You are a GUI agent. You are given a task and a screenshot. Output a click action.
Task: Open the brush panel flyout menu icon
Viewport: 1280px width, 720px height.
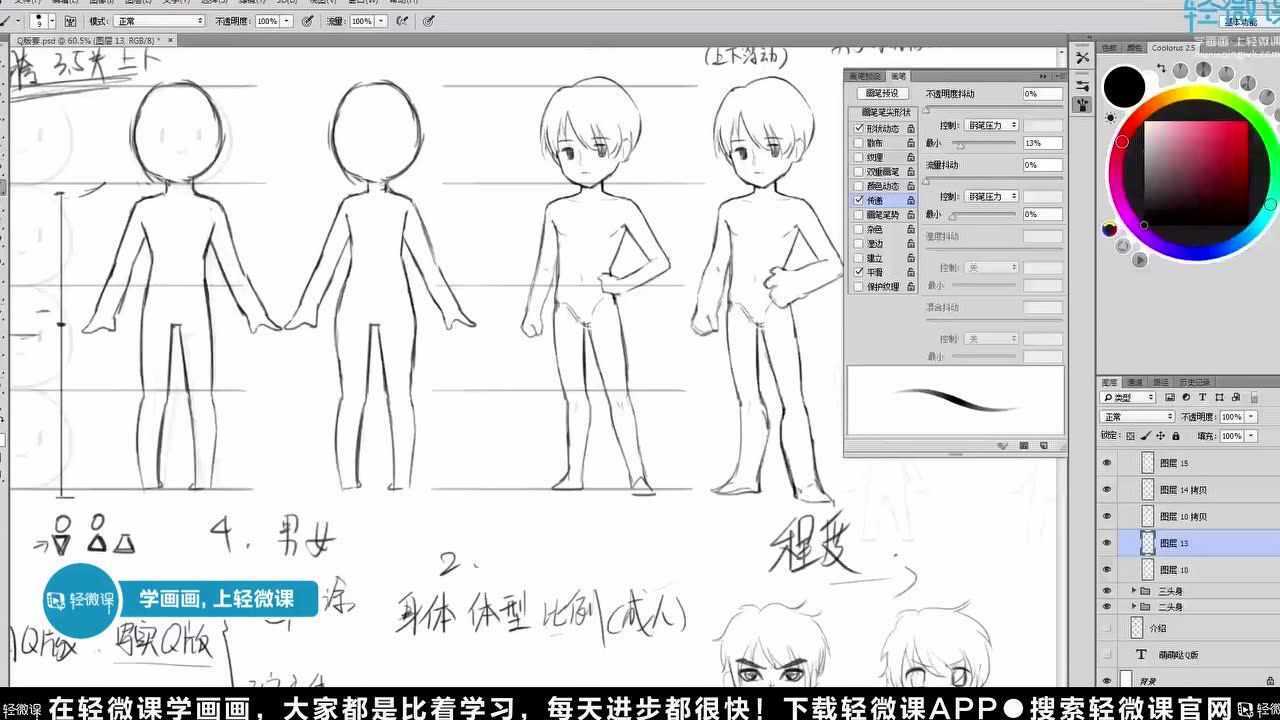[x=1059, y=76]
